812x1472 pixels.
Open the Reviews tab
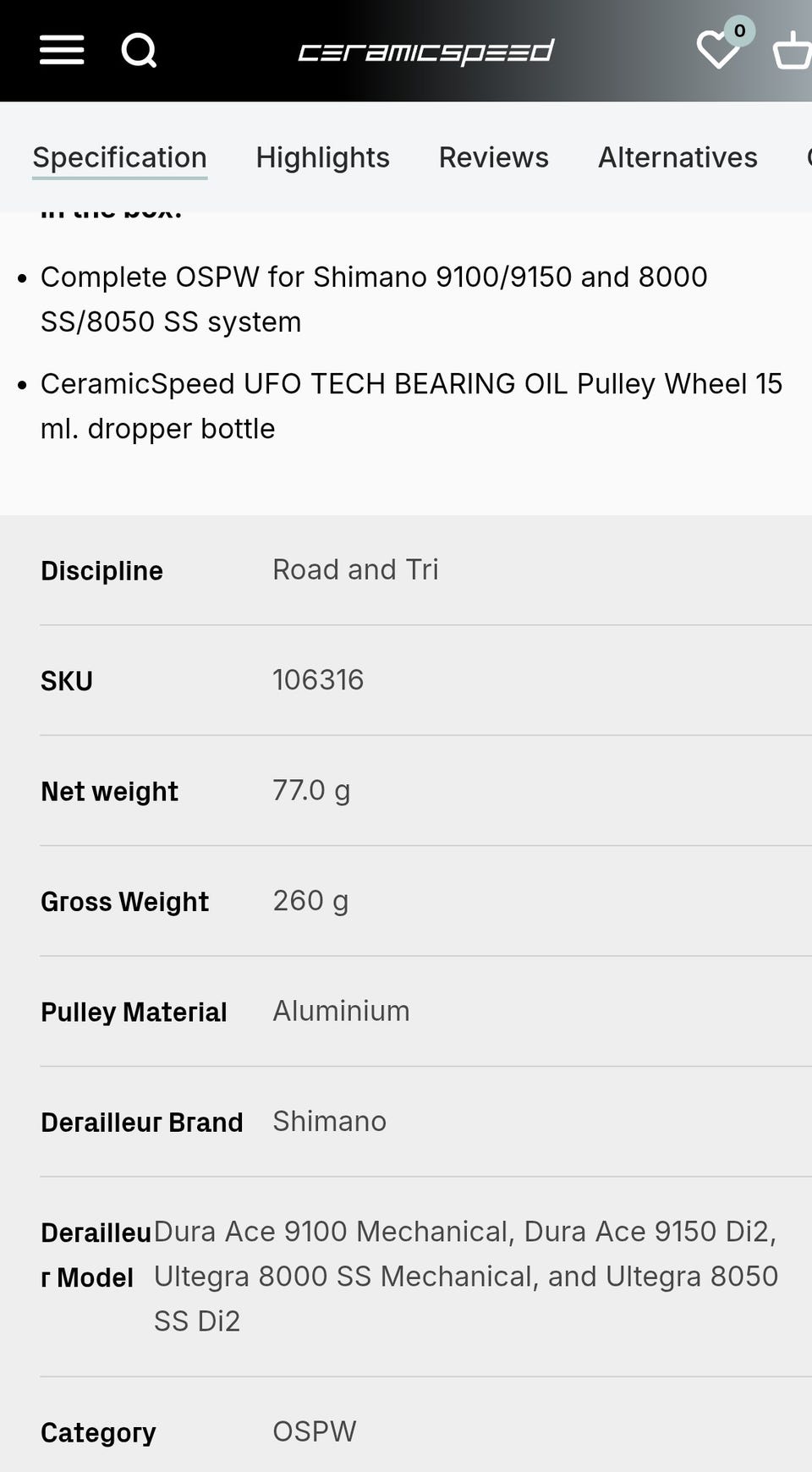493,157
